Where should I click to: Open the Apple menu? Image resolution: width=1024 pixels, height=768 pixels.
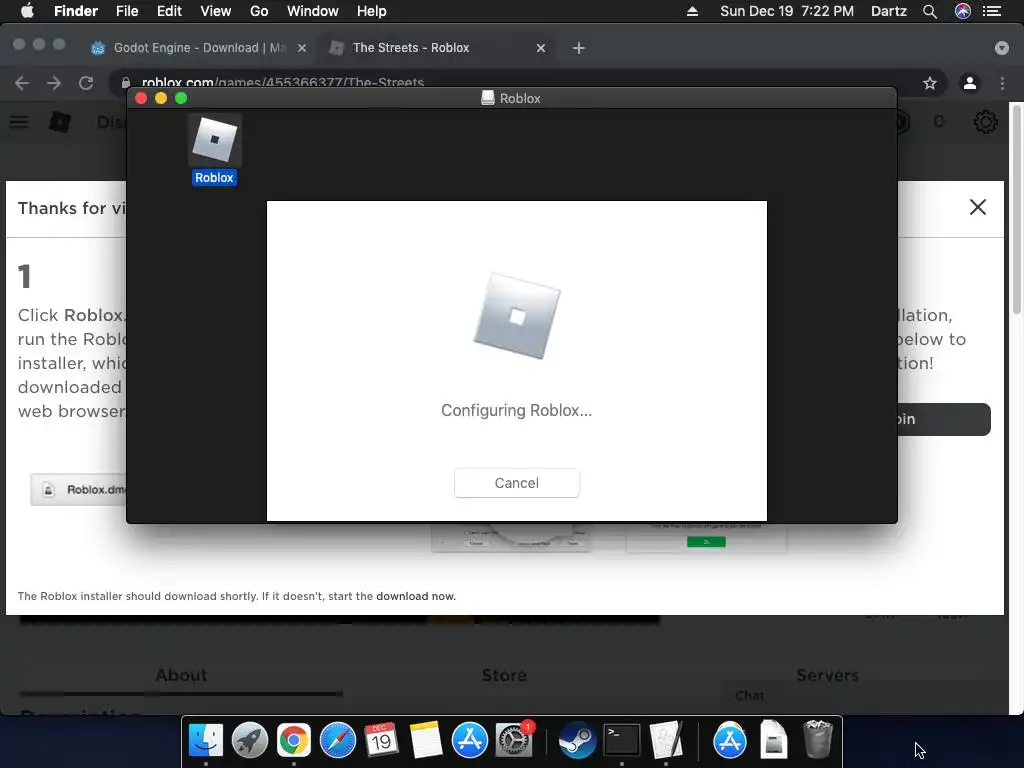[x=27, y=11]
